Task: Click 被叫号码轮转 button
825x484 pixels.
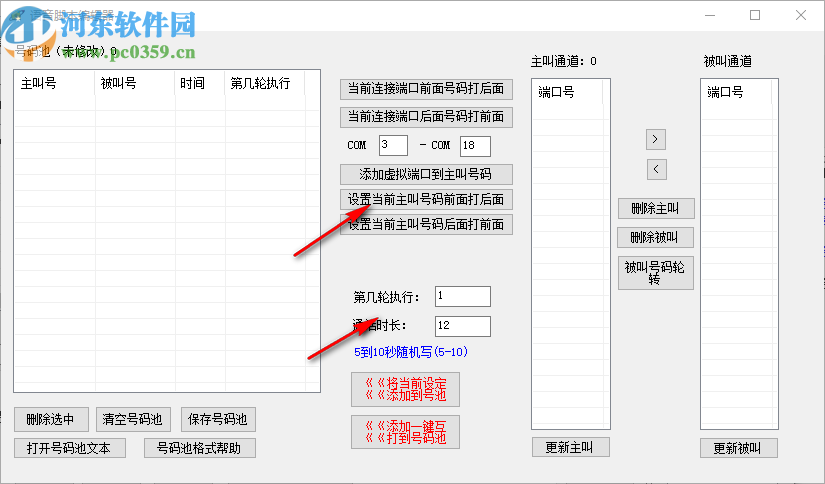Action: click(656, 273)
